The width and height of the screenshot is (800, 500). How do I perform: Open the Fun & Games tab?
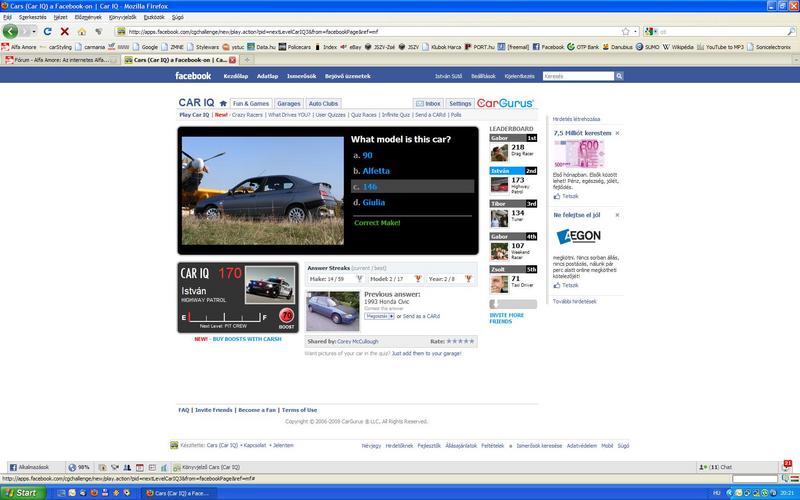tap(251, 104)
